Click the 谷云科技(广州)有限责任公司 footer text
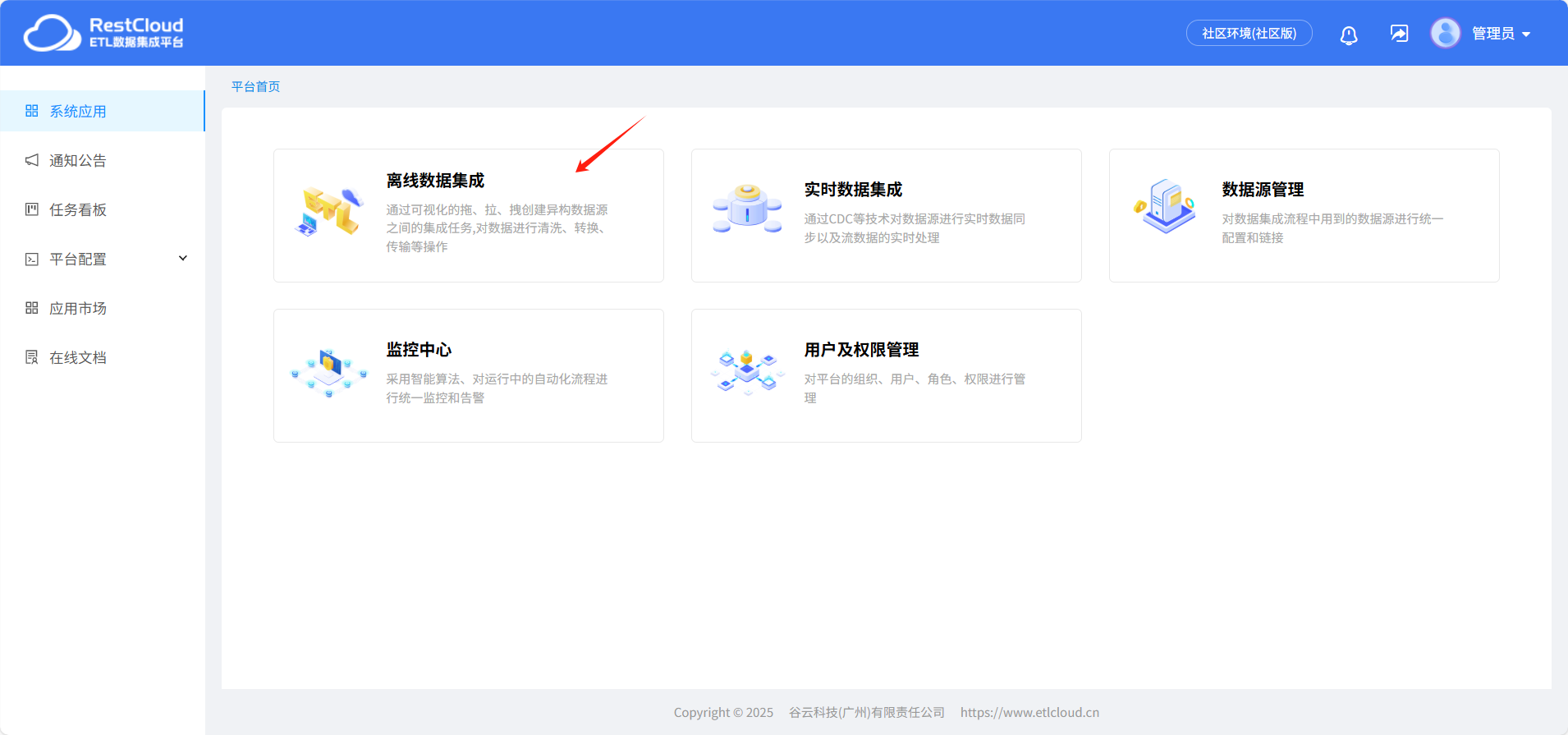The height and width of the screenshot is (735, 1568). (x=867, y=712)
